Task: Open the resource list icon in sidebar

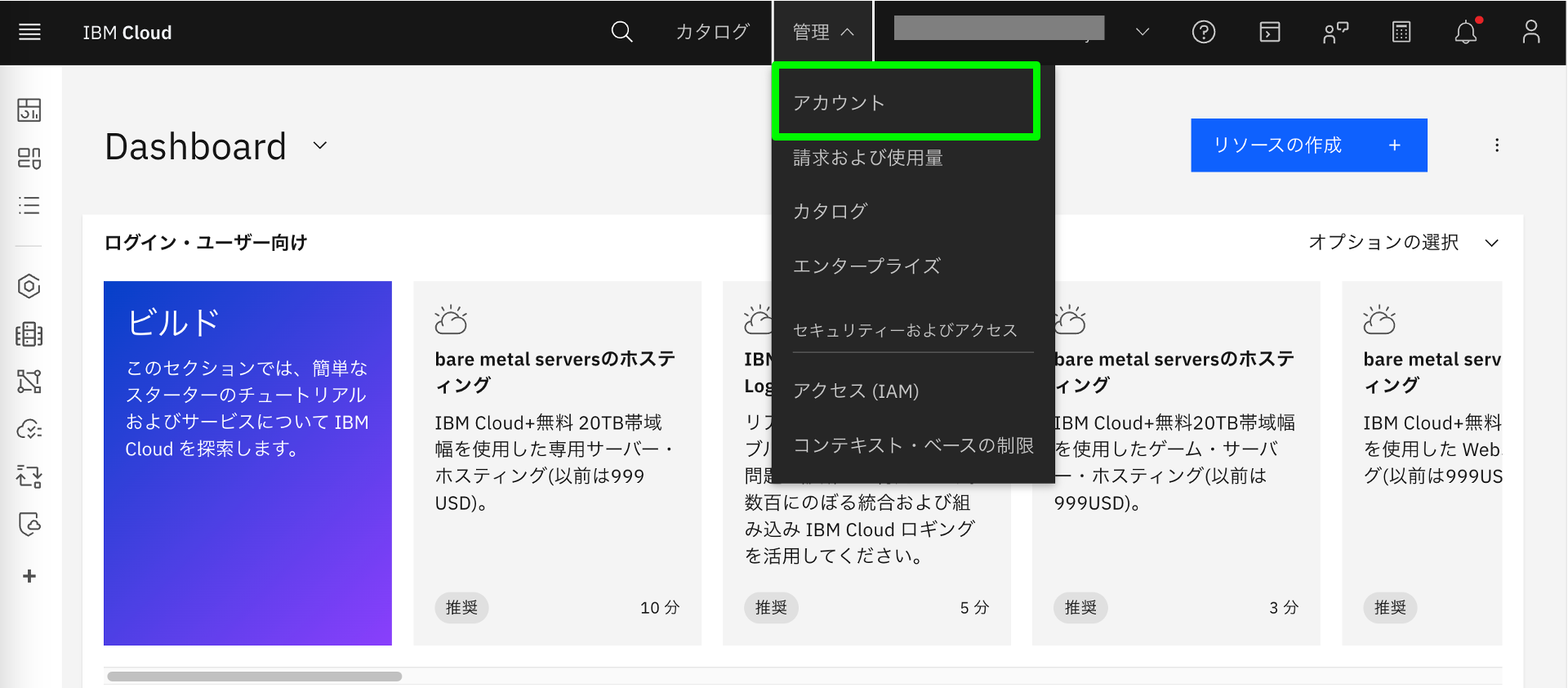Action: [29, 205]
